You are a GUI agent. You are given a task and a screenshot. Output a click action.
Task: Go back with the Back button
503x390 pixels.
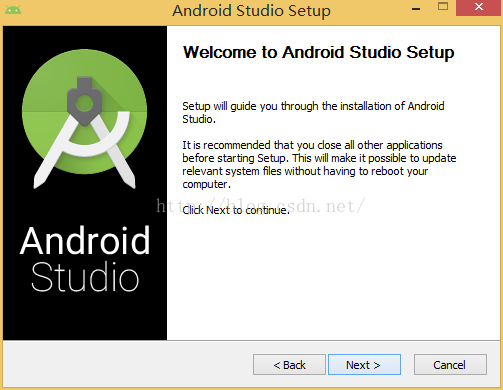[289, 365]
